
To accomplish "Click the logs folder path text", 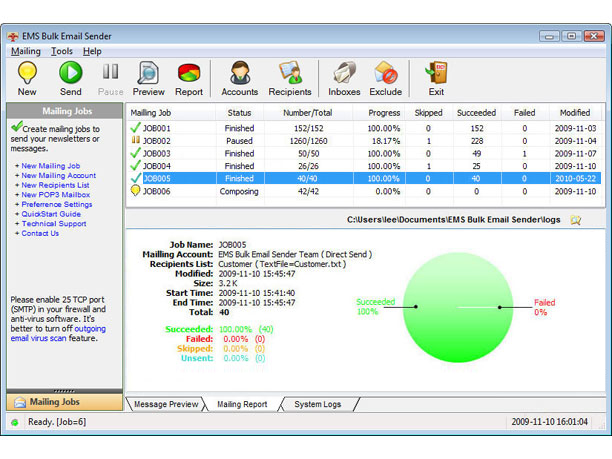I will pos(454,220).
